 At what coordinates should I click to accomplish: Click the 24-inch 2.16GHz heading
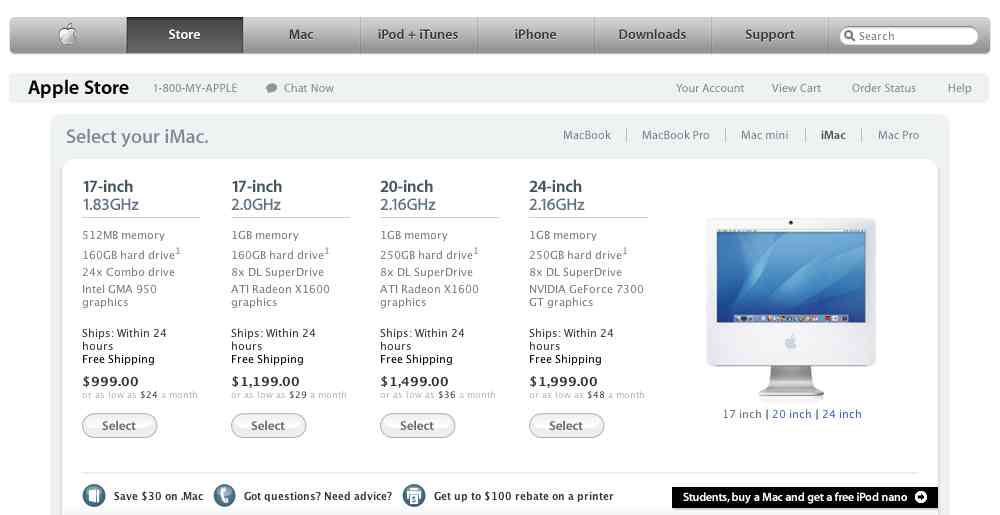coord(557,195)
